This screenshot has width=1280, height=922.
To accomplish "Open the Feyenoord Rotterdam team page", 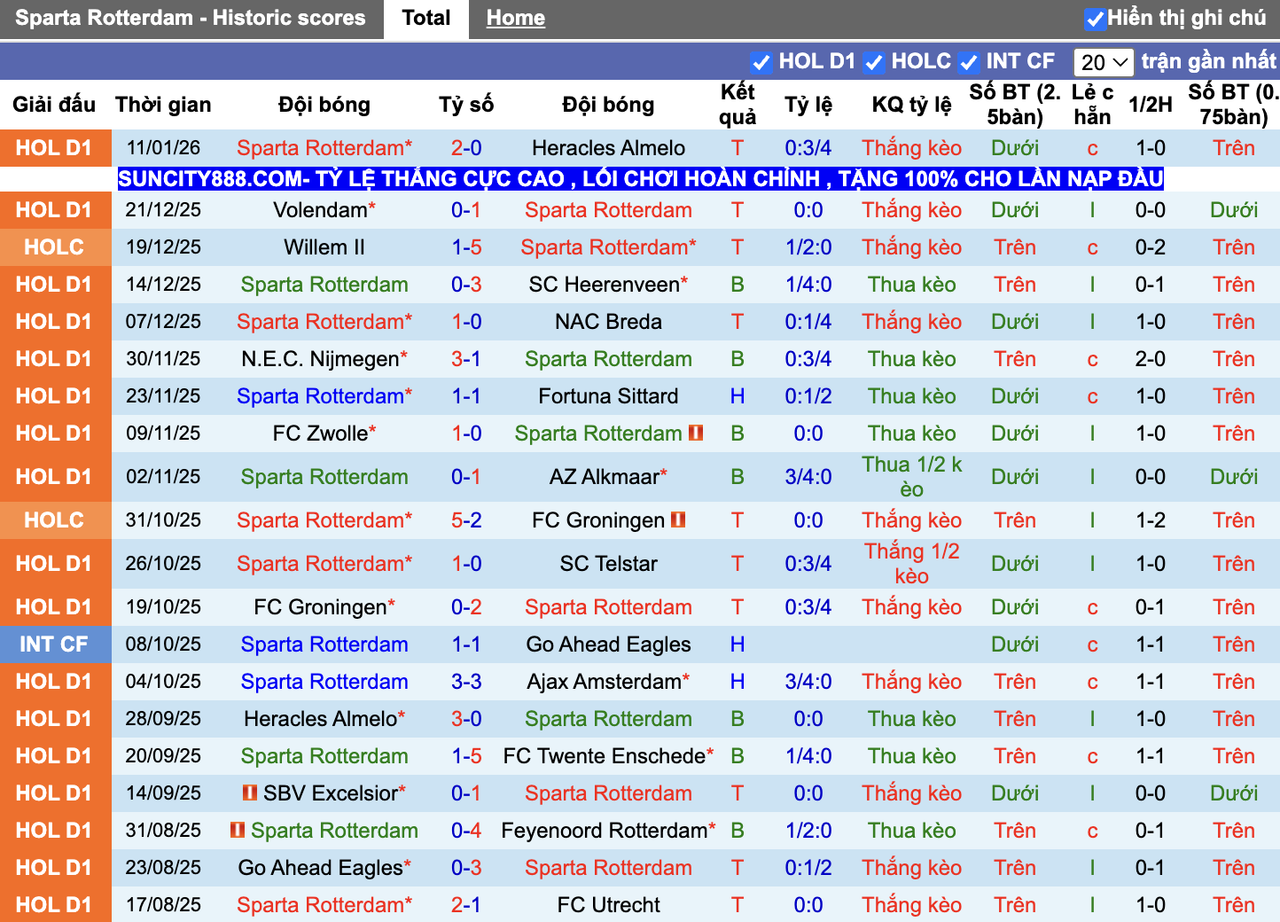I will tap(600, 830).
